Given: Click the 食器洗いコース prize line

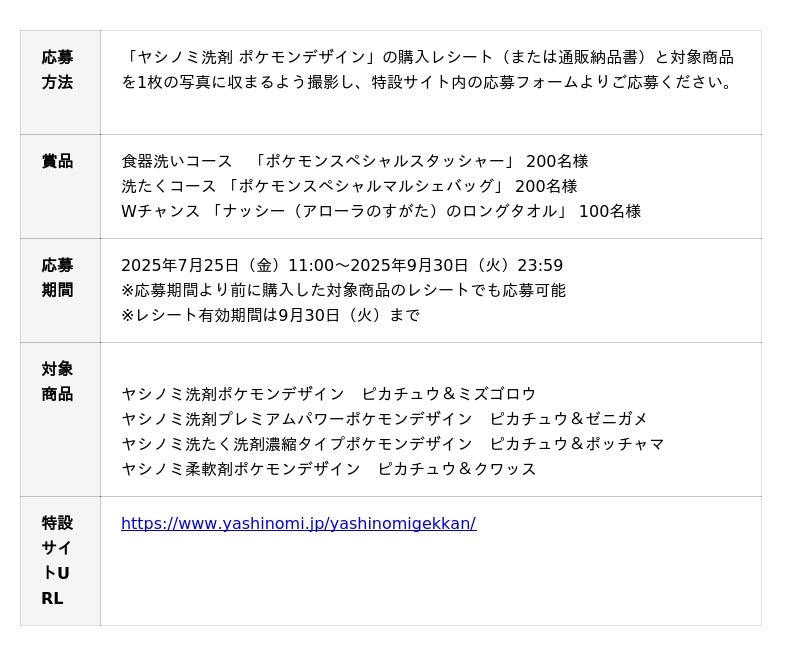Looking at the screenshot, I should (x=354, y=162).
